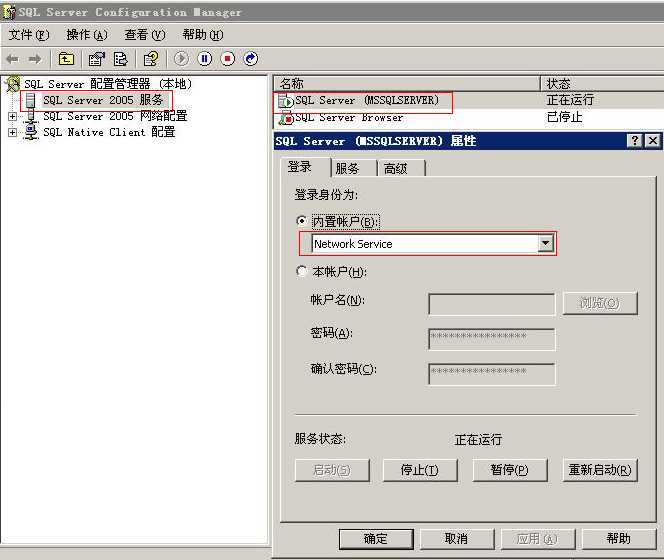Click the 取消 button
This screenshot has width=664, height=560.
pos(457,539)
